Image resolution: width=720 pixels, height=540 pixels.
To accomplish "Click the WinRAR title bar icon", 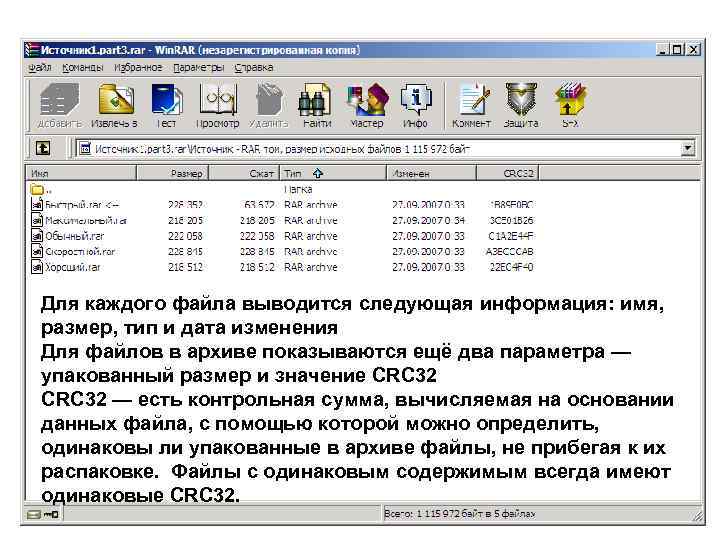I will pyautogui.click(x=32, y=50).
